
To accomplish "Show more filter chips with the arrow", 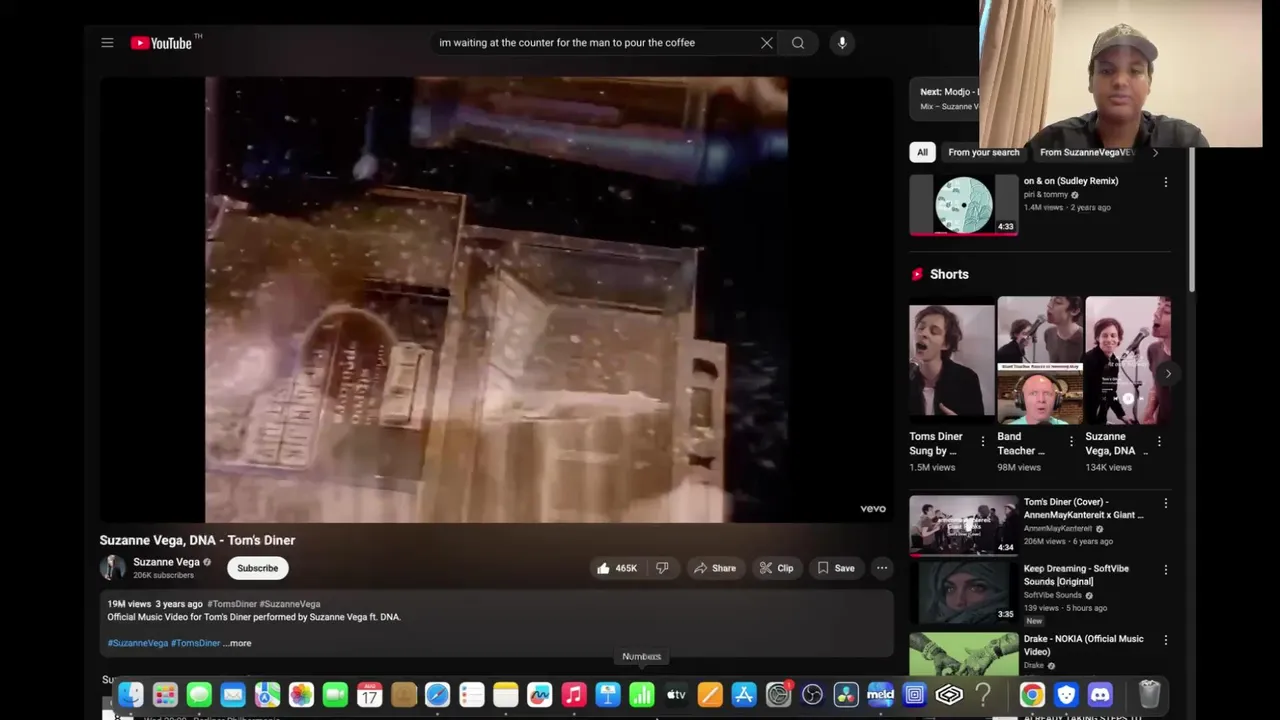I will pyautogui.click(x=1156, y=152).
